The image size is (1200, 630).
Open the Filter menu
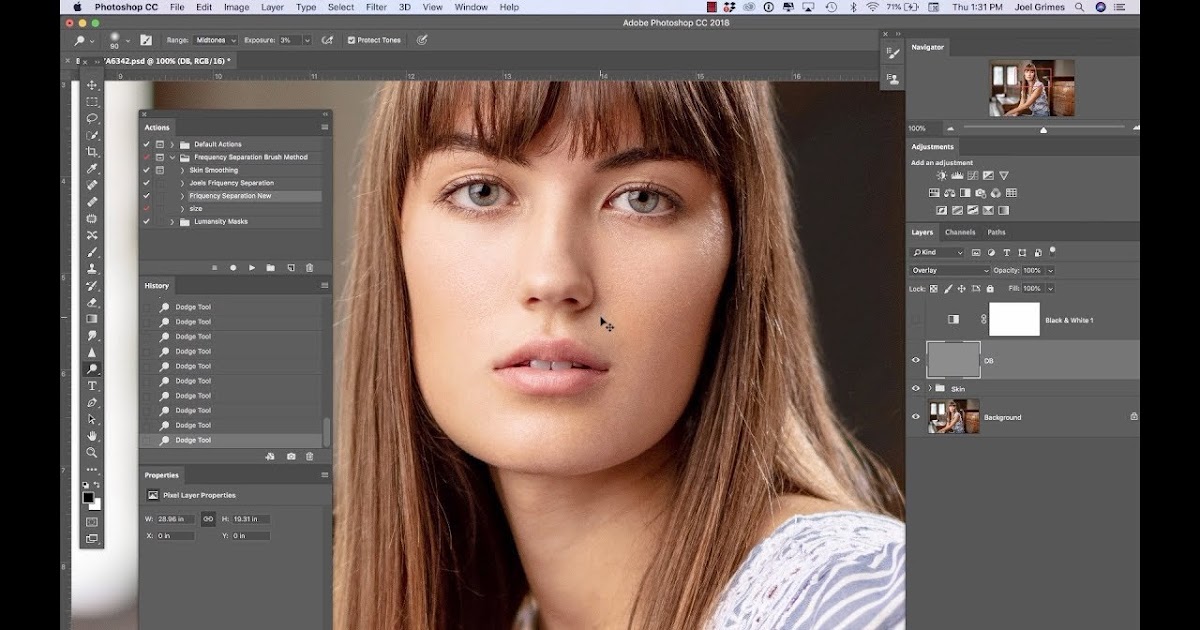coord(376,7)
